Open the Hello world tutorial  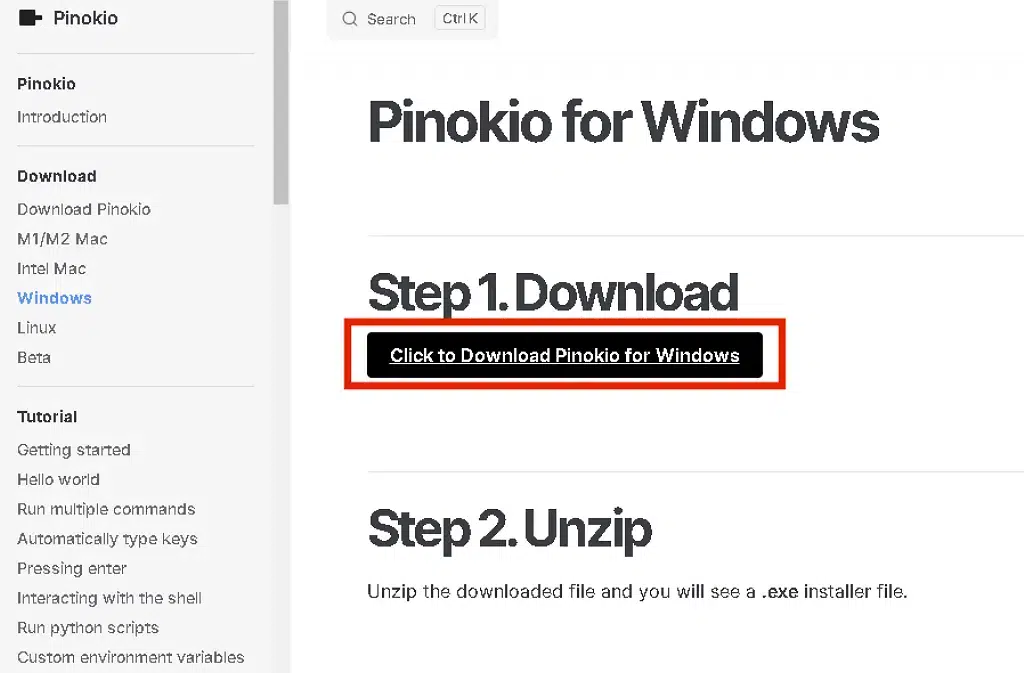tap(59, 479)
